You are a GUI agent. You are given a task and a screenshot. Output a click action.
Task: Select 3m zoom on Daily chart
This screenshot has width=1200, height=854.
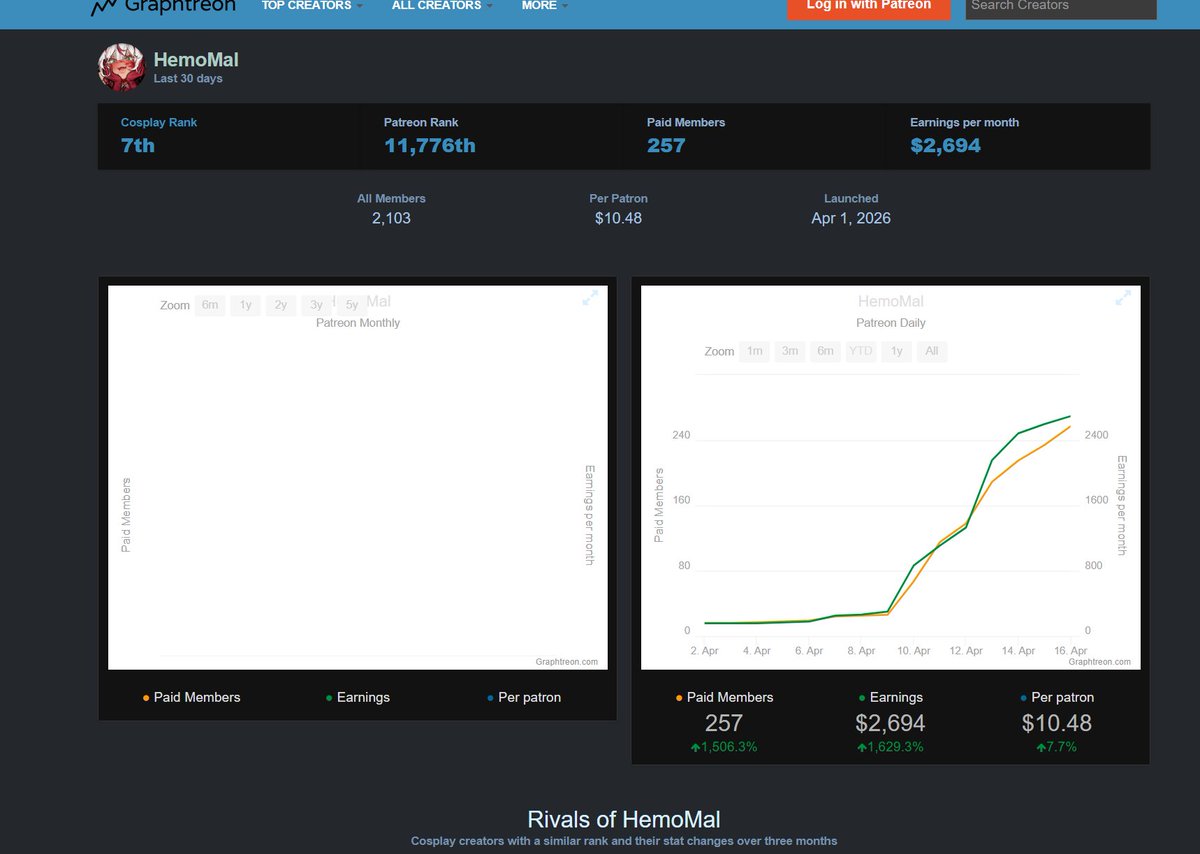point(790,351)
